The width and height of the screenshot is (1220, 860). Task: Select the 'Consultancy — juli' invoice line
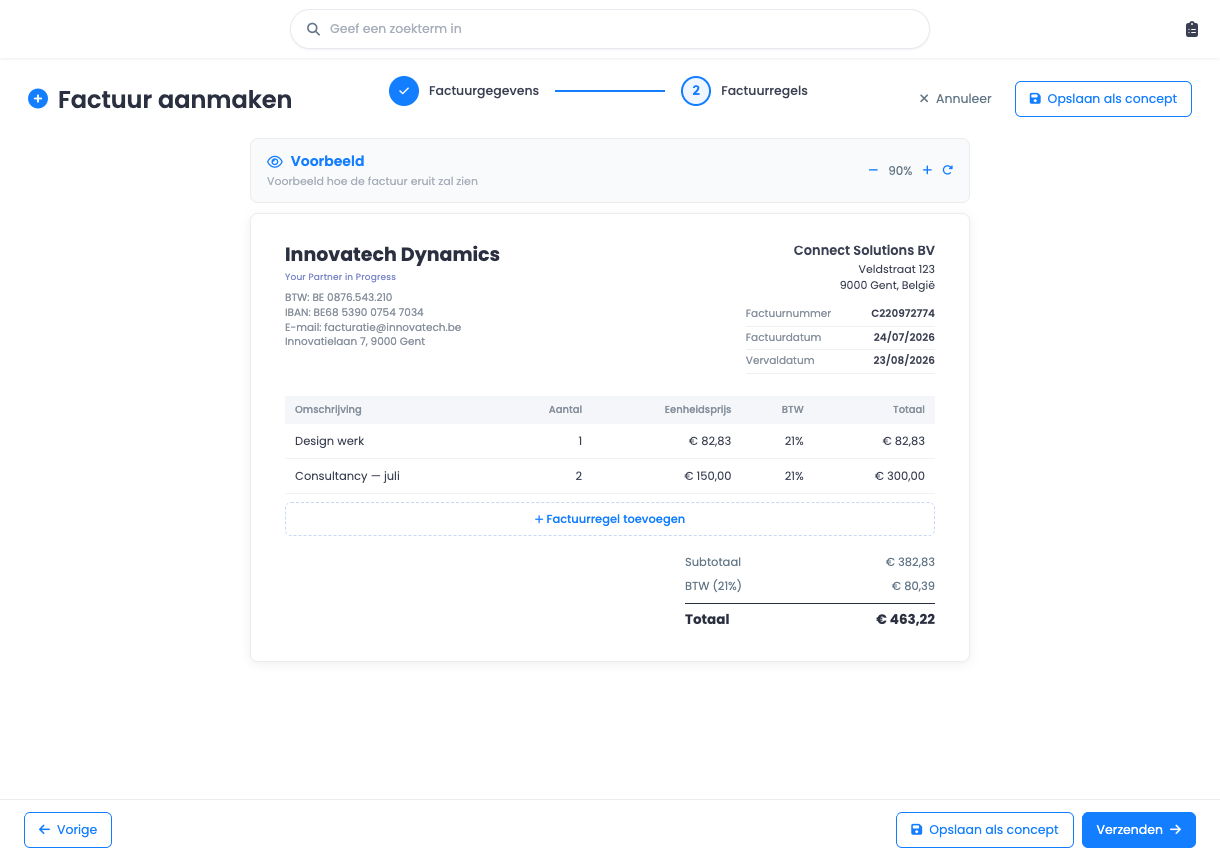pos(610,476)
